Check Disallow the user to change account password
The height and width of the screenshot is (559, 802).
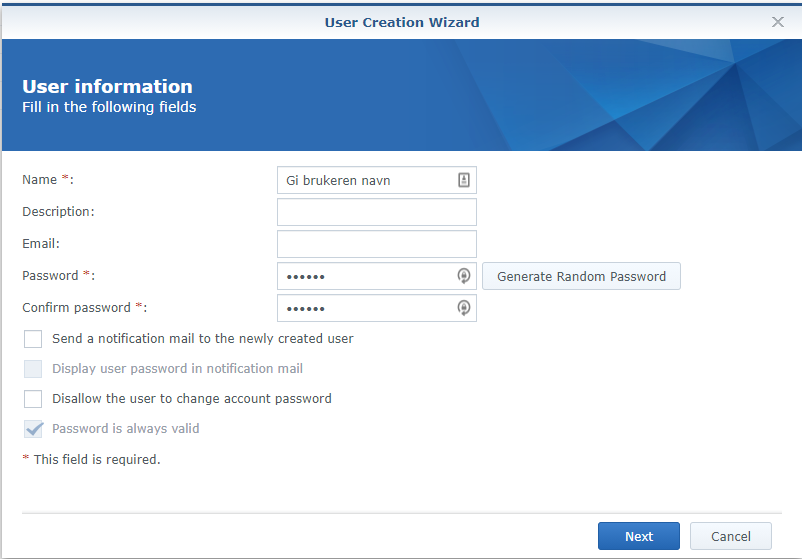coord(34,399)
